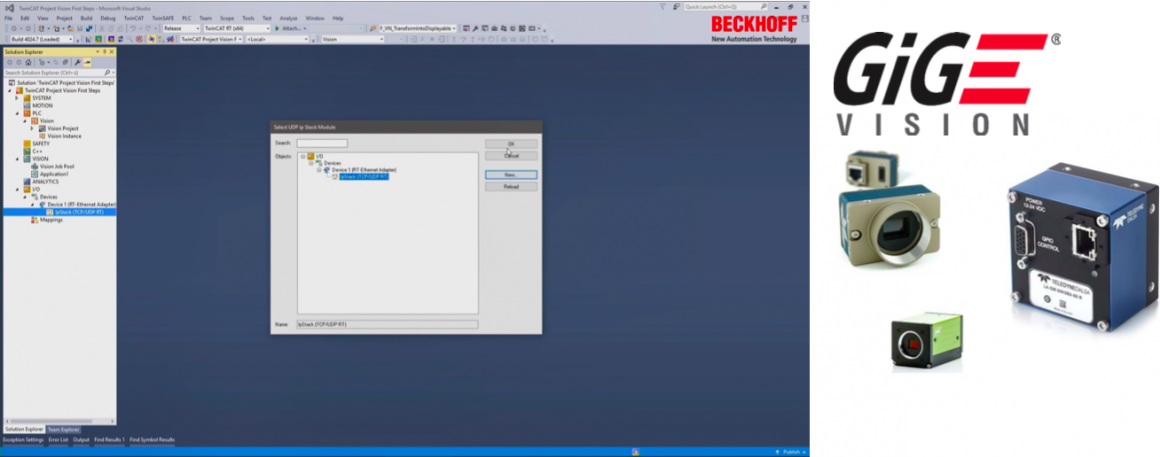Click the TwinCAT Config Mode icon

point(111,39)
